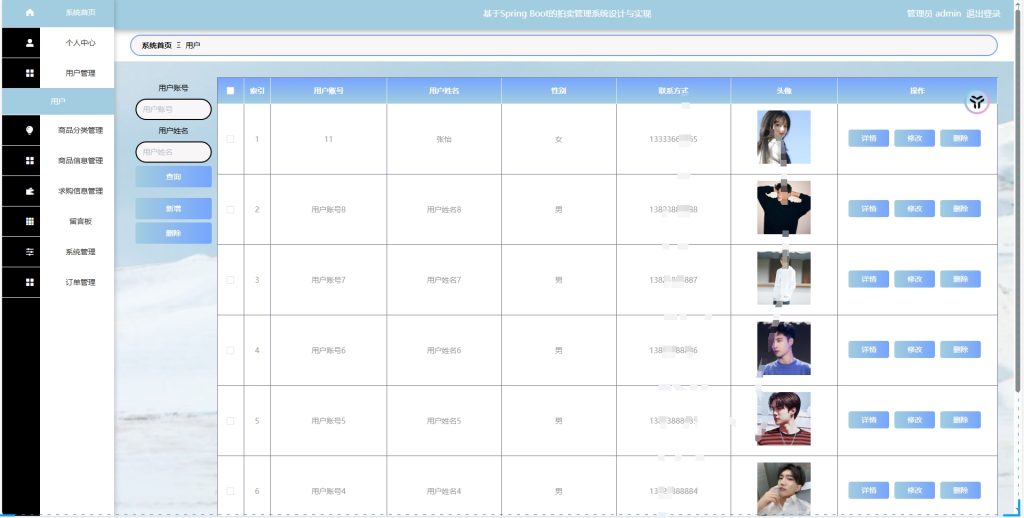This screenshot has width=1024, height=518.
Task: Click the 系统首页 breadcrumb link
Action: pos(157,46)
